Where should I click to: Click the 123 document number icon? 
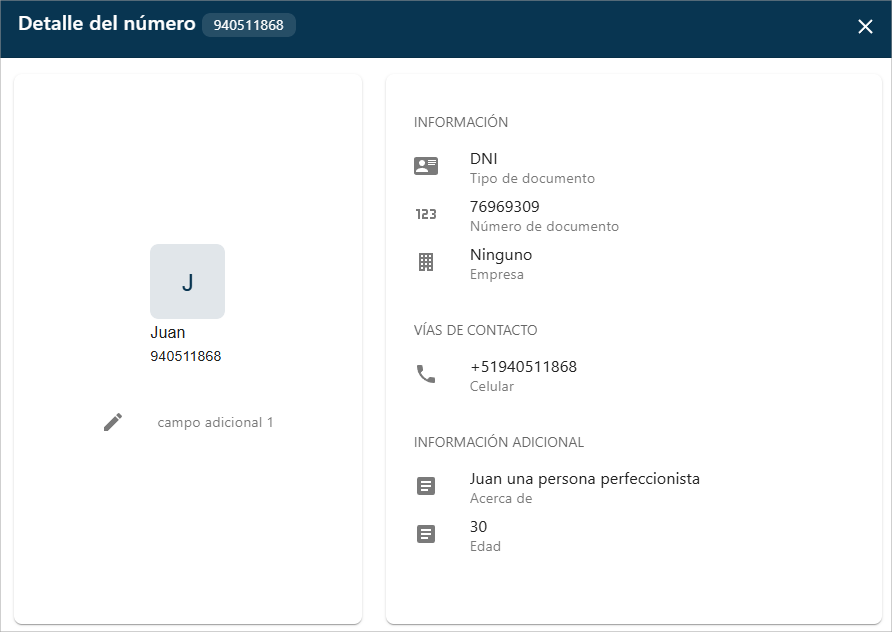point(426,215)
